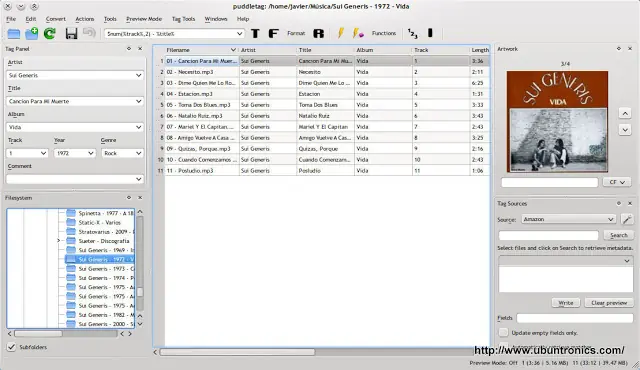Click the Autonumbering 123 icon

click(x=413, y=33)
